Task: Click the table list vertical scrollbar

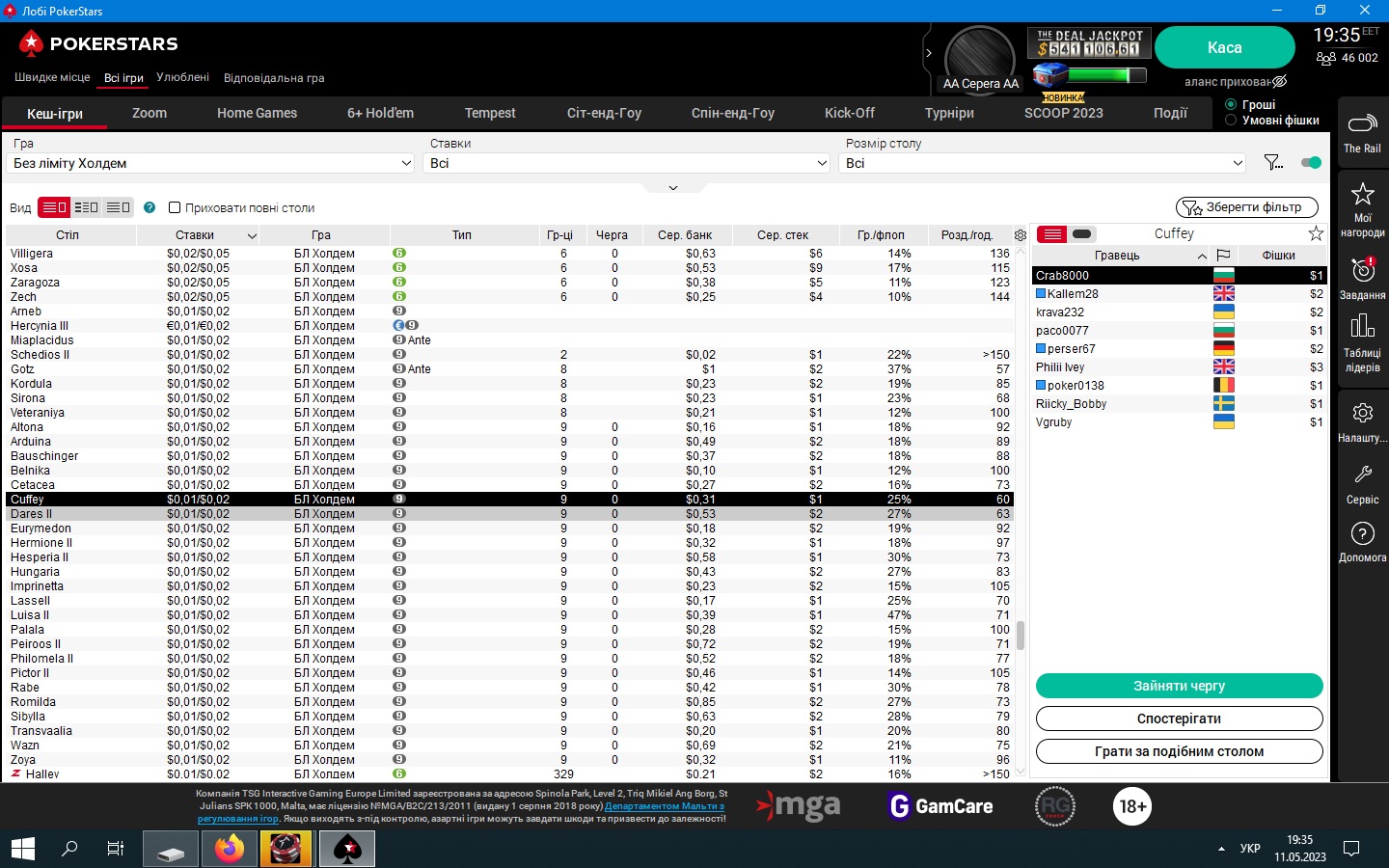Action: click(x=1021, y=634)
